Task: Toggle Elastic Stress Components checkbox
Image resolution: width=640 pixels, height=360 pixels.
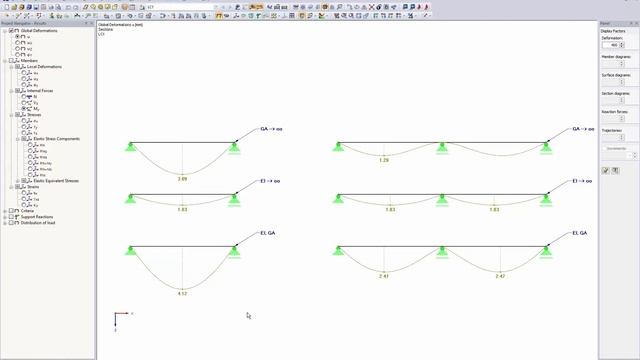Action: [x=24, y=139]
